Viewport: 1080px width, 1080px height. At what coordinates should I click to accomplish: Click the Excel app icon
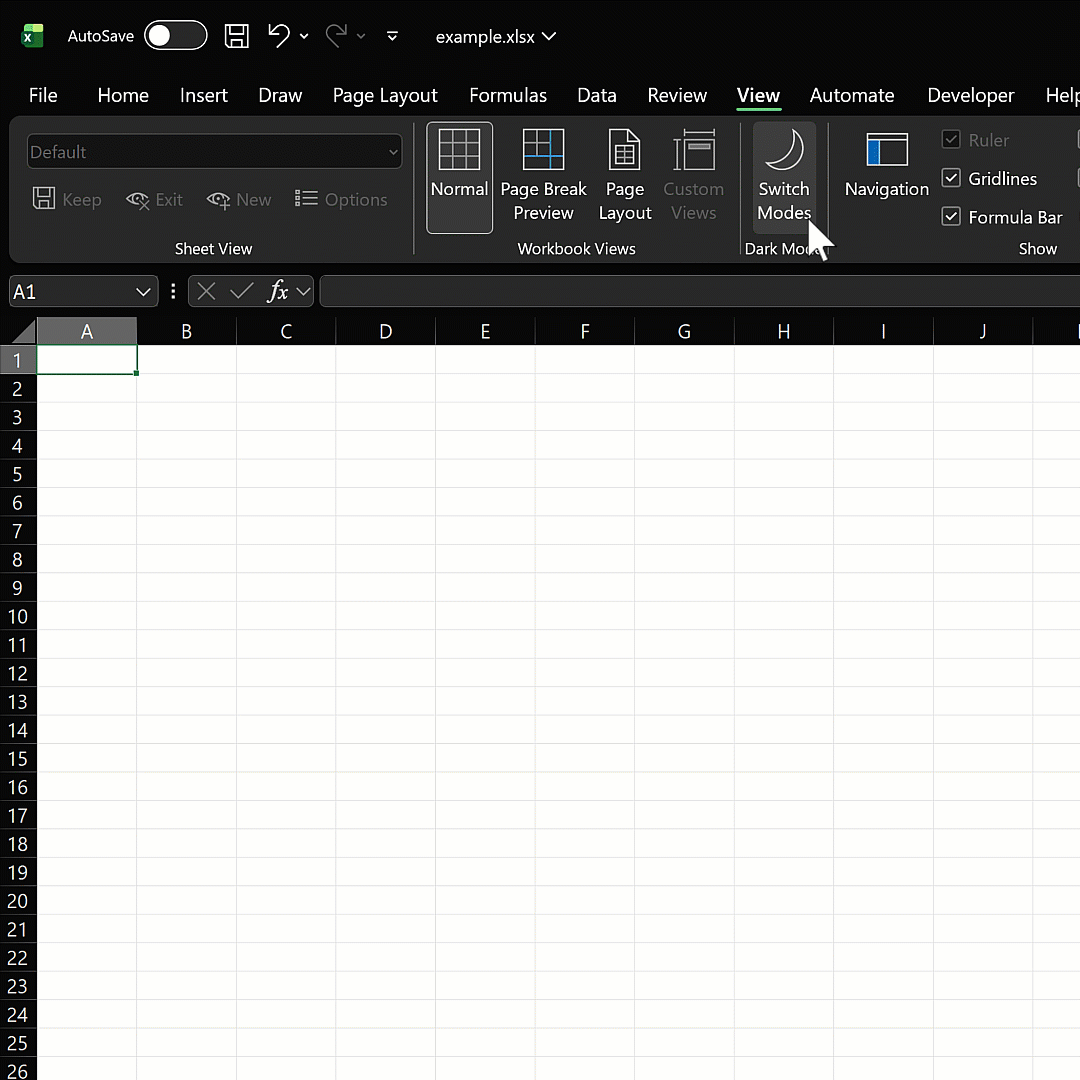coord(31,36)
